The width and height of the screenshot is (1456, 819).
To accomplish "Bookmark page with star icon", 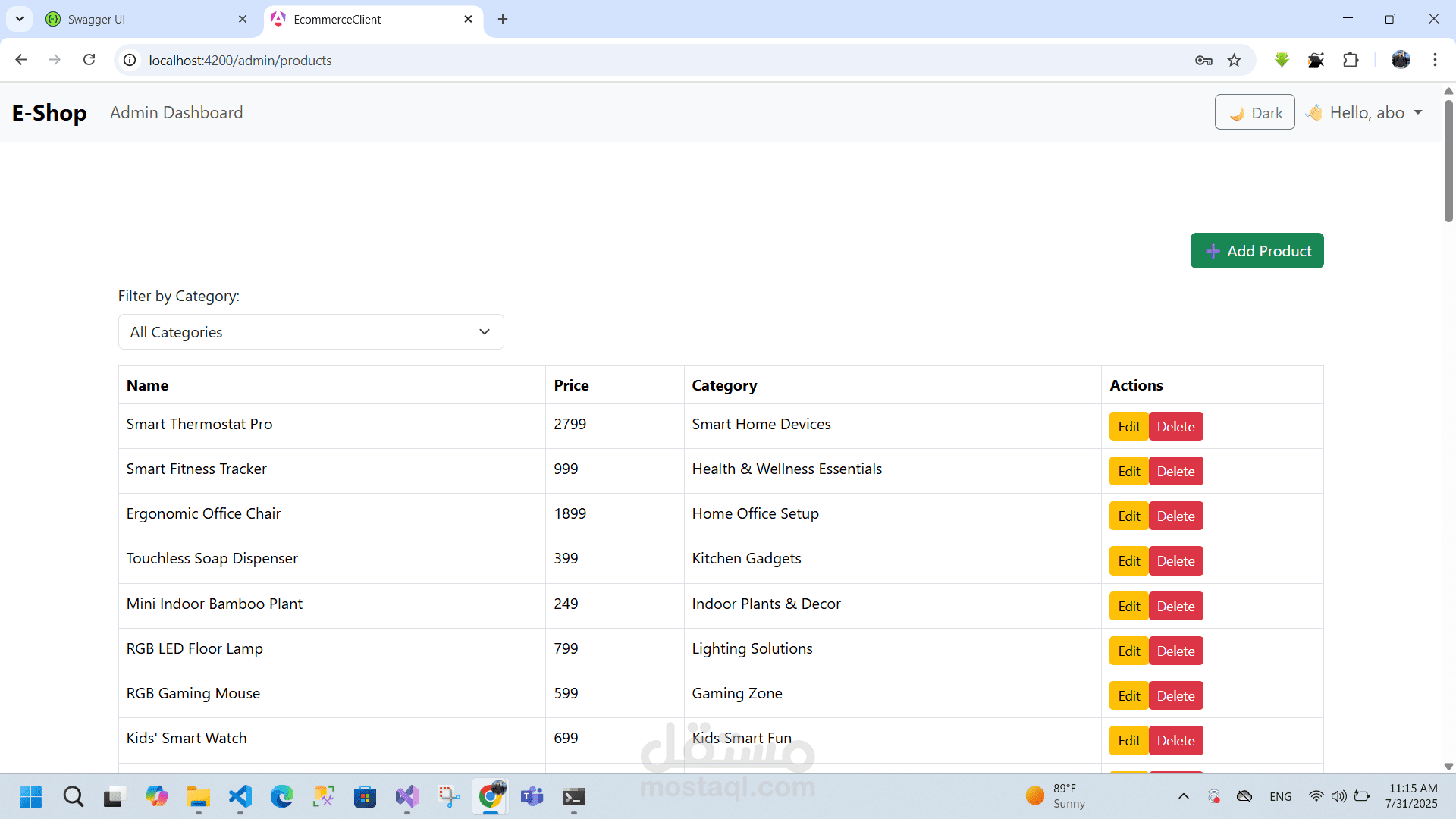I will click(1235, 61).
